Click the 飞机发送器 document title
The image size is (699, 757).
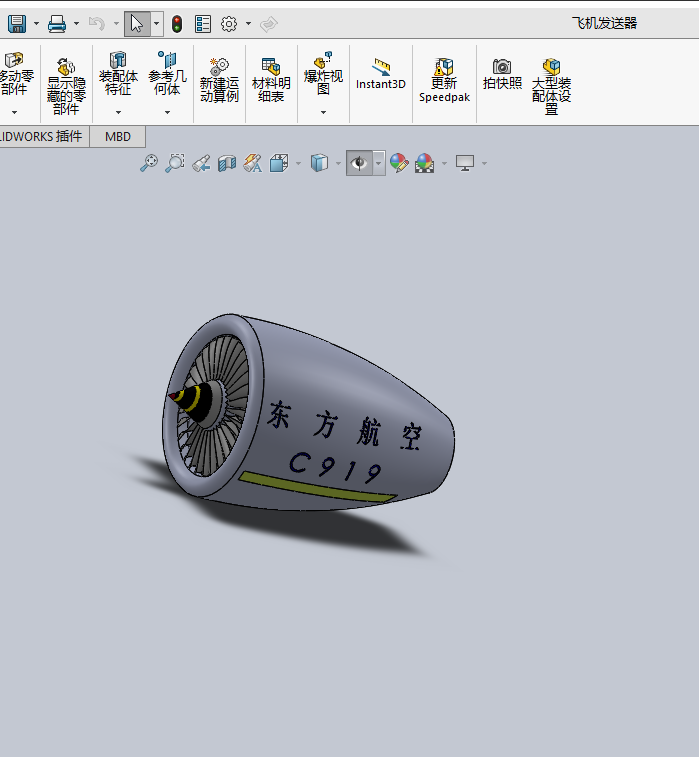tap(604, 23)
